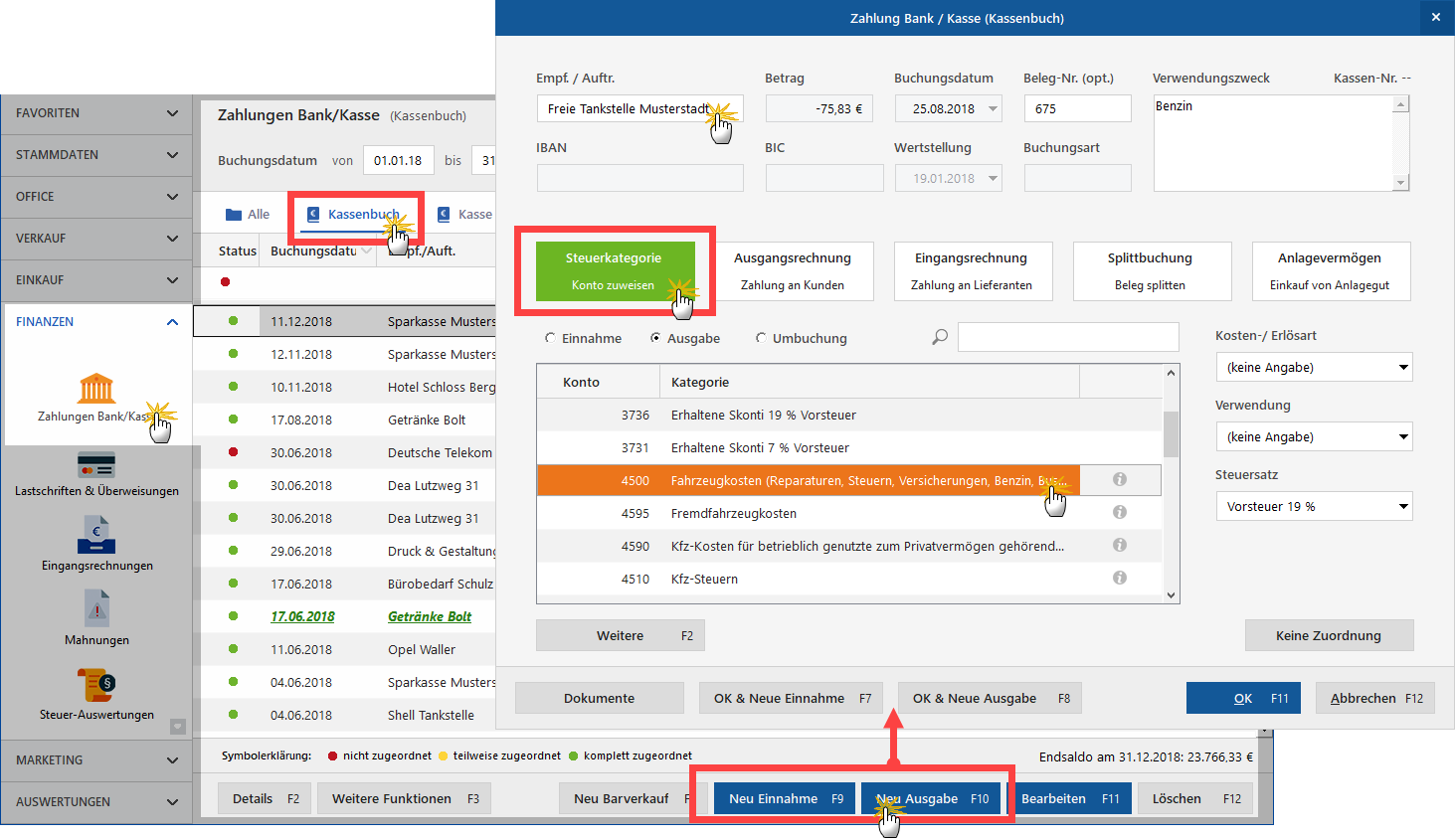Screen dimensions: 1455x840
Task: Click OK & Neue Ausgabe button
Action: (x=991, y=699)
